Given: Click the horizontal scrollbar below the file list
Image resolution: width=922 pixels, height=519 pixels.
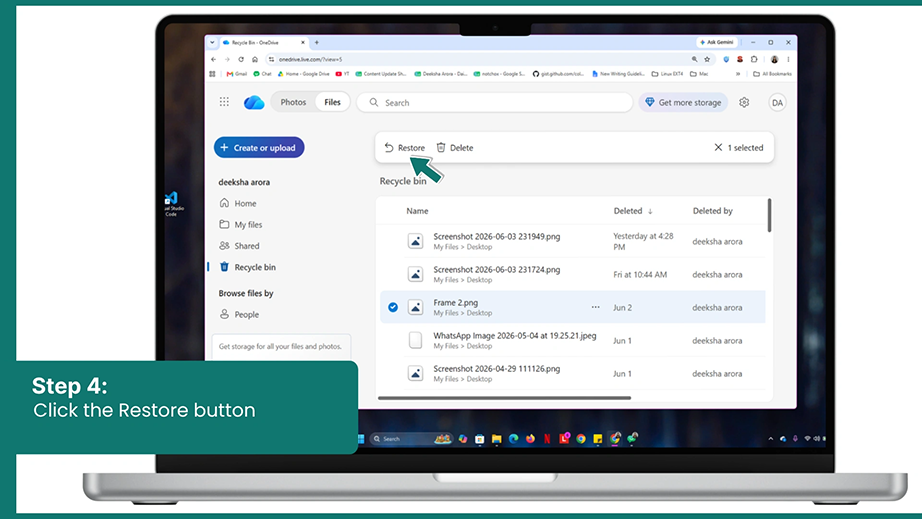Looking at the screenshot, I should coord(505,398).
